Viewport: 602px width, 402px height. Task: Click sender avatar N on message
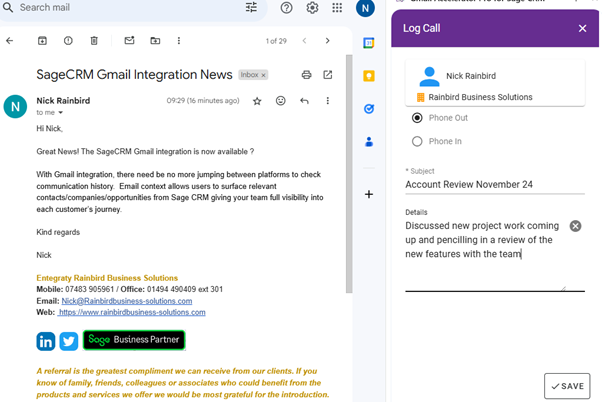pos(15,106)
